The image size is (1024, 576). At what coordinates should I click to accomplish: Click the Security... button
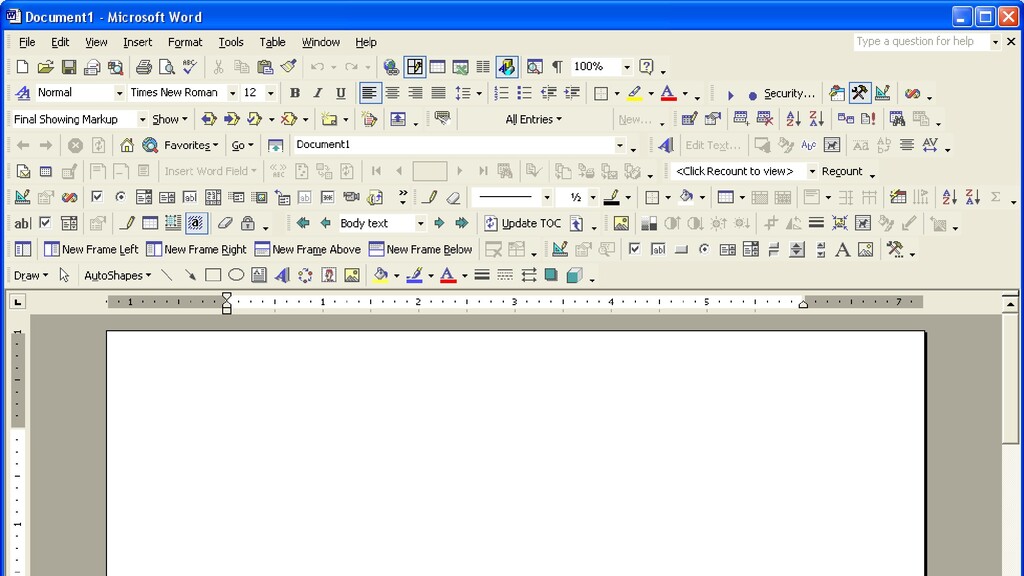[789, 93]
